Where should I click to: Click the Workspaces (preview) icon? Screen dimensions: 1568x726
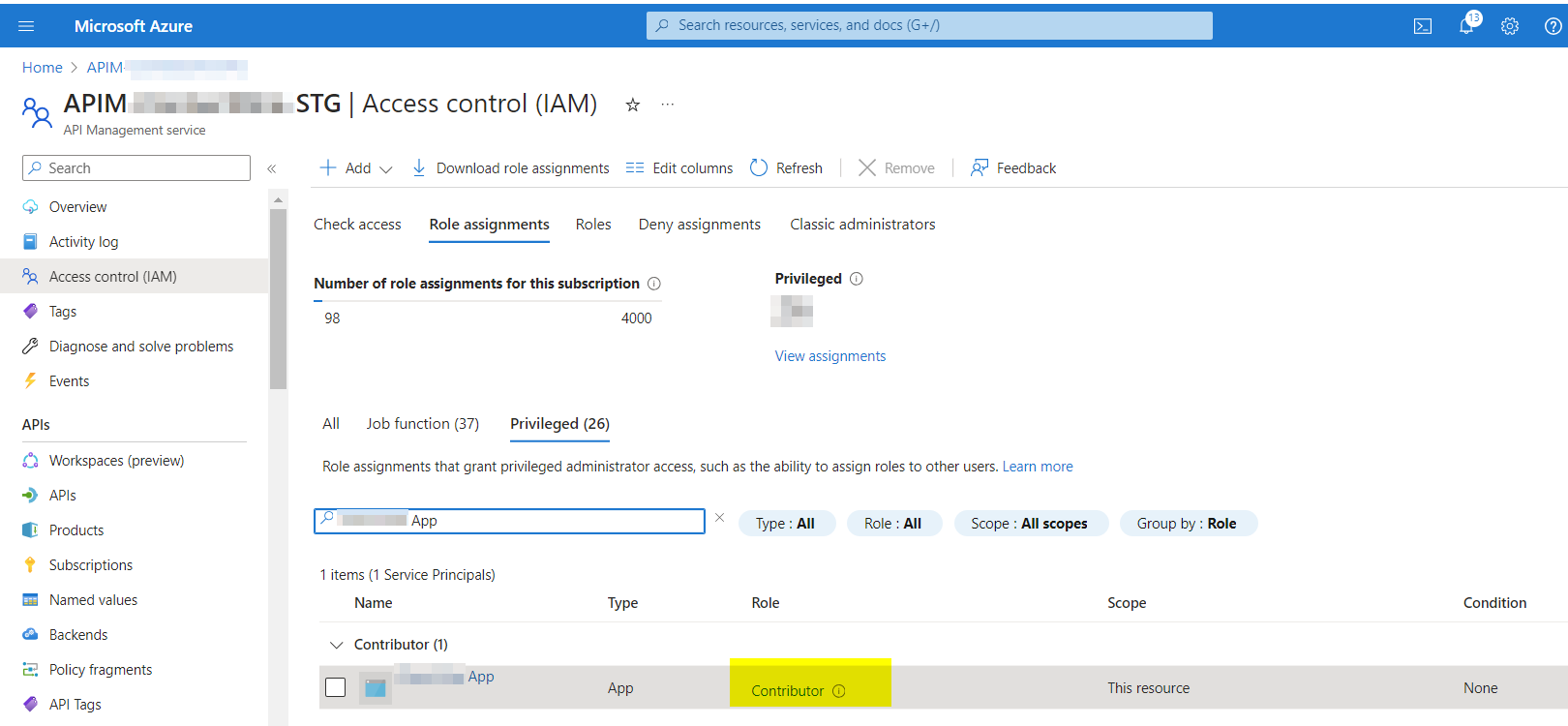pyautogui.click(x=31, y=461)
